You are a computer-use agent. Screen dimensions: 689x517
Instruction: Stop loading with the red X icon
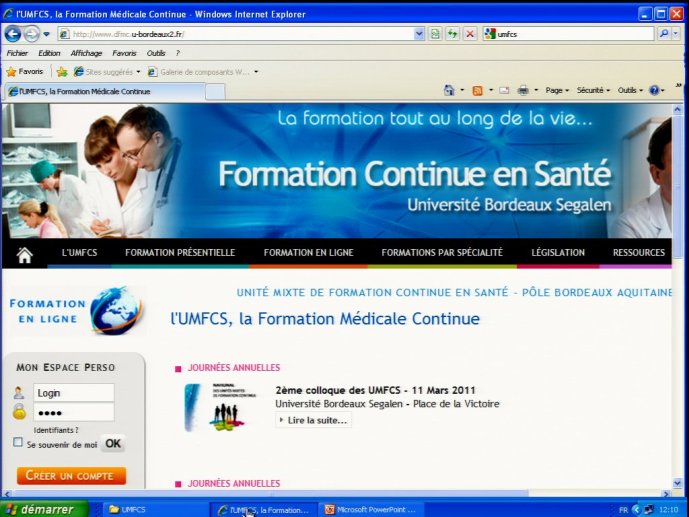[x=470, y=34]
